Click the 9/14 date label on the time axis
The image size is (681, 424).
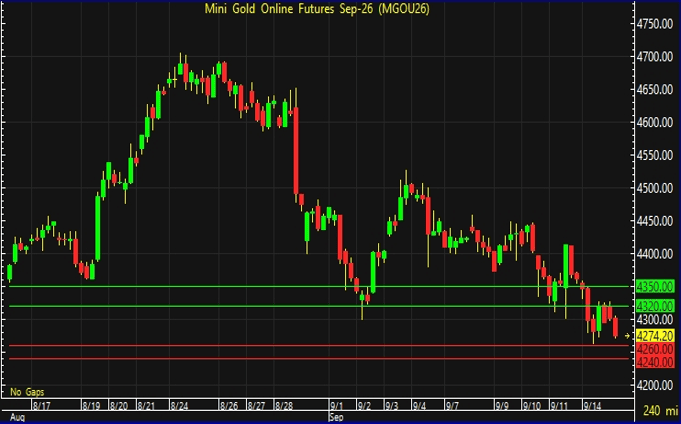pos(592,406)
